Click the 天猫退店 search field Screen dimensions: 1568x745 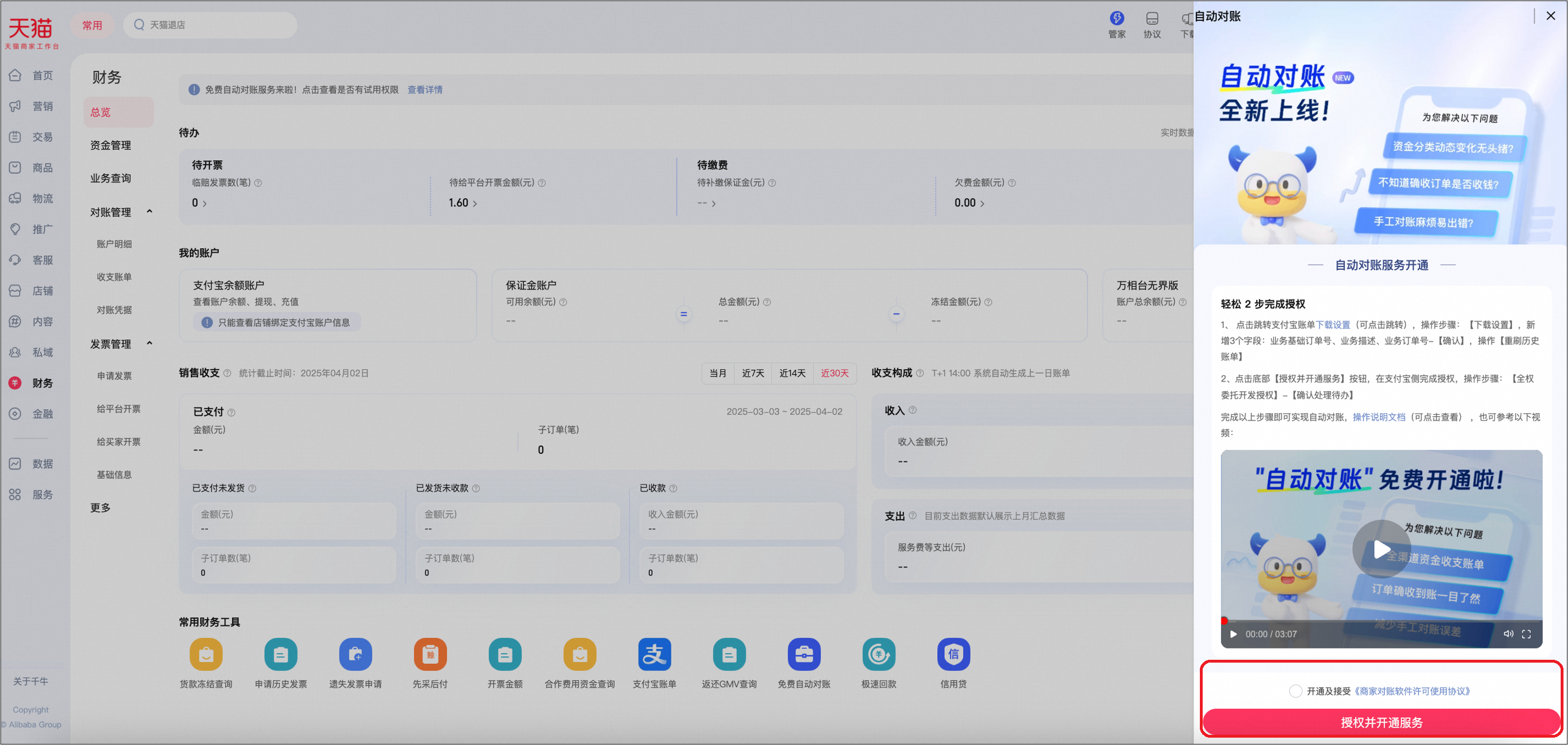pos(211,25)
